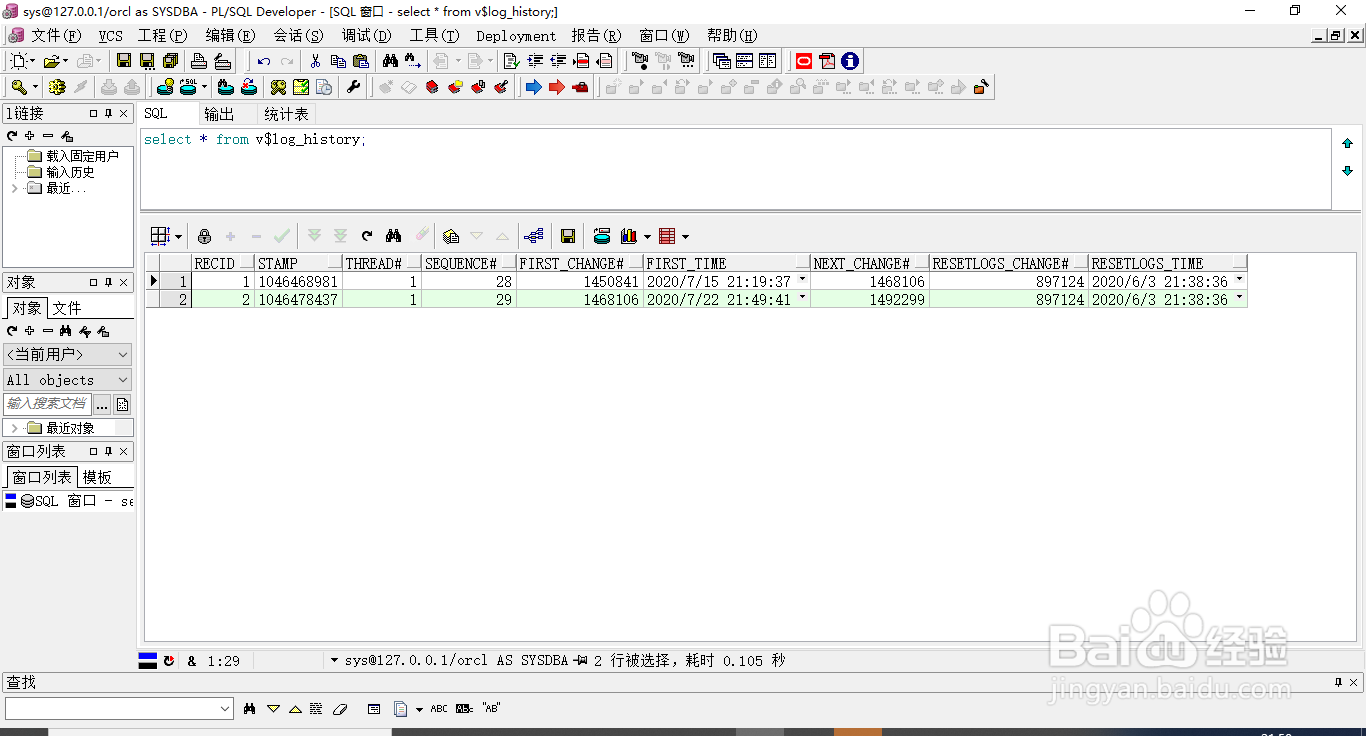Click the Cut scissors icon
This screenshot has width=1366, height=736.
tap(315, 61)
